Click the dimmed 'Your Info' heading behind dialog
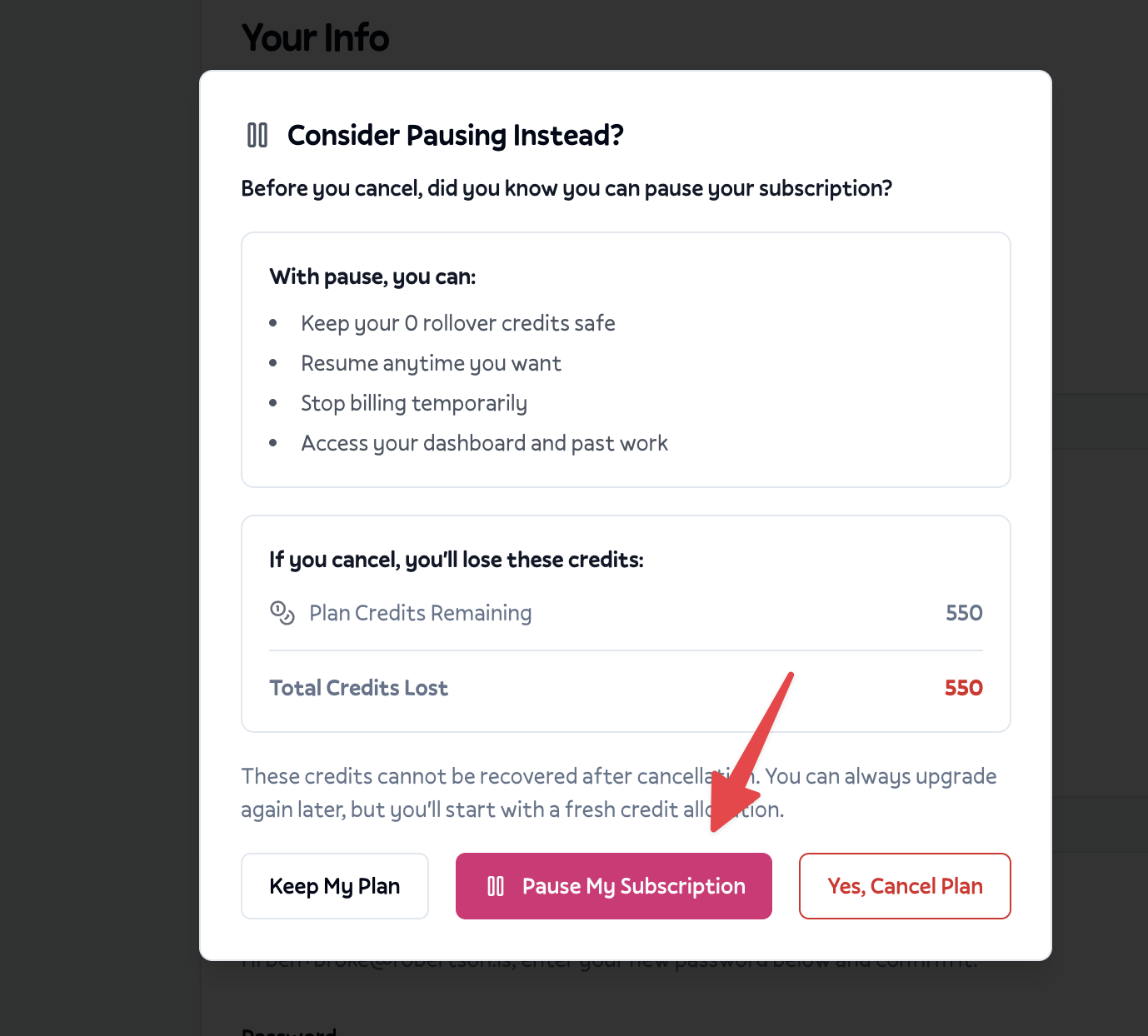The image size is (1148, 1036). click(x=315, y=38)
